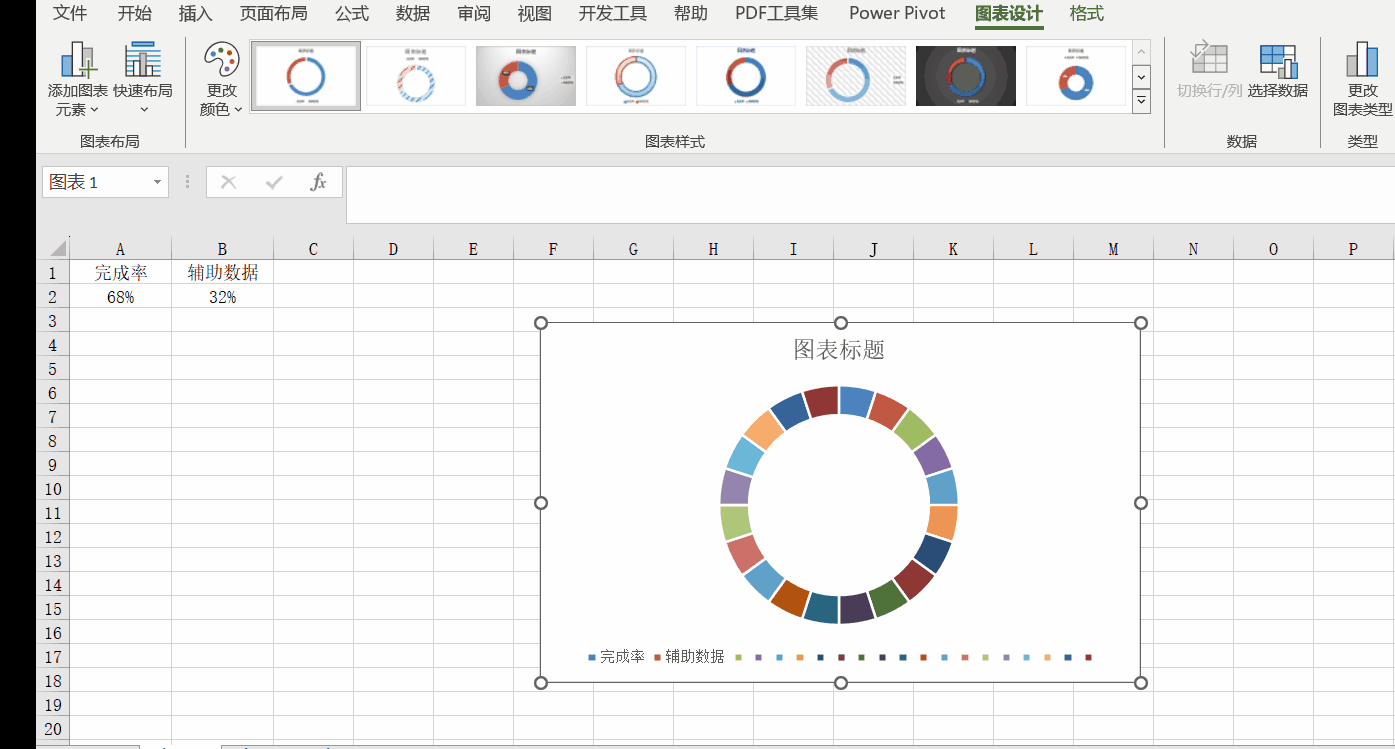Open the 插入 ribbon tab
1395x749 pixels.
[x=195, y=14]
